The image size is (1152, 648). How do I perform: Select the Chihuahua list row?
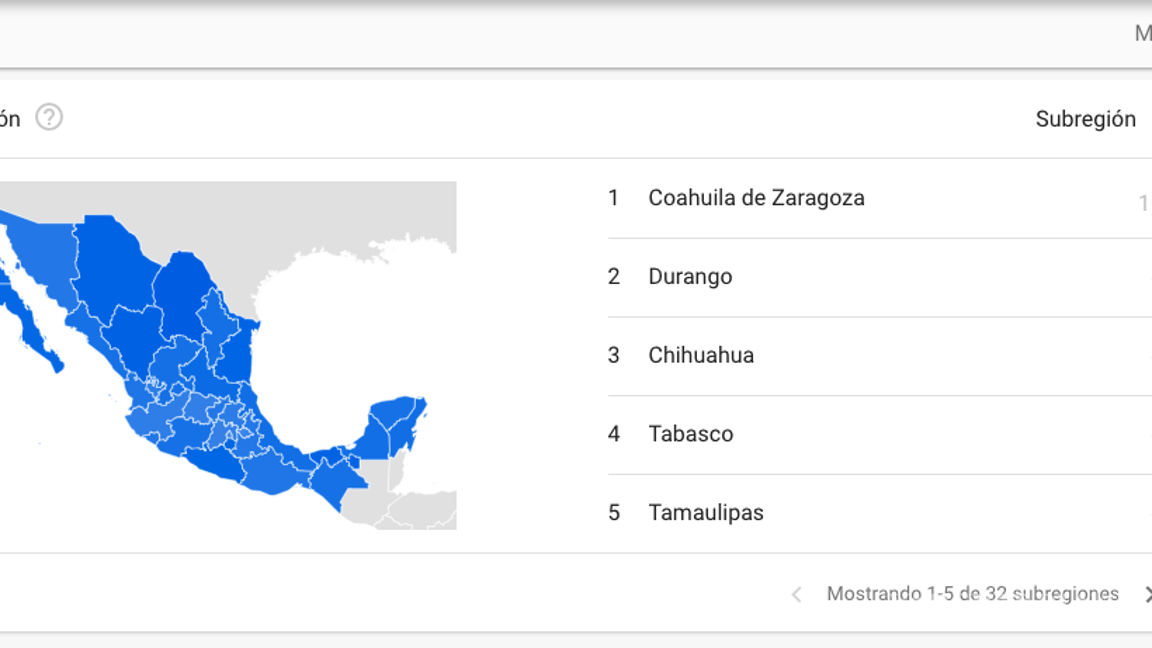coord(701,355)
